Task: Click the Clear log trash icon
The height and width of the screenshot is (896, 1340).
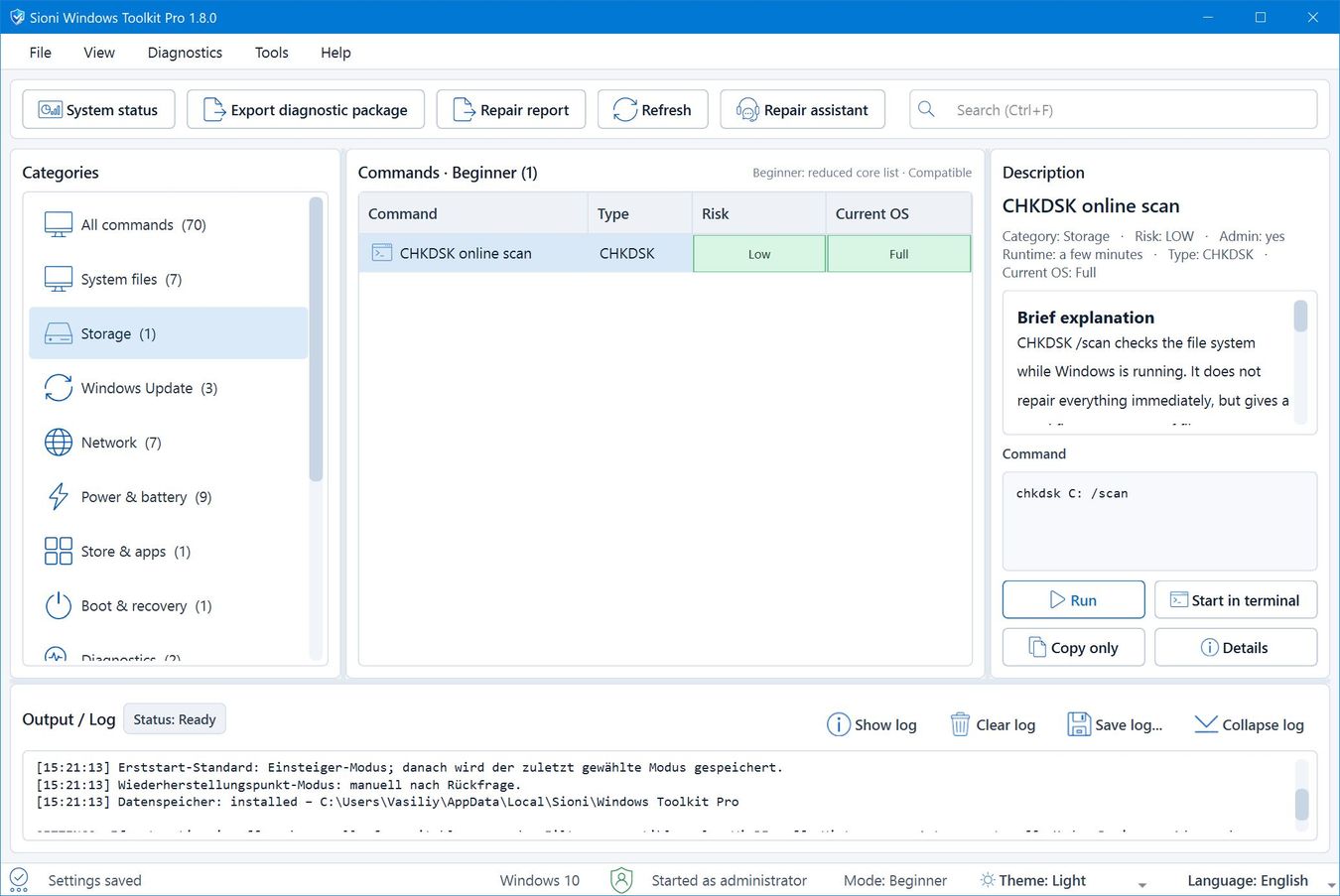Action: [x=960, y=724]
